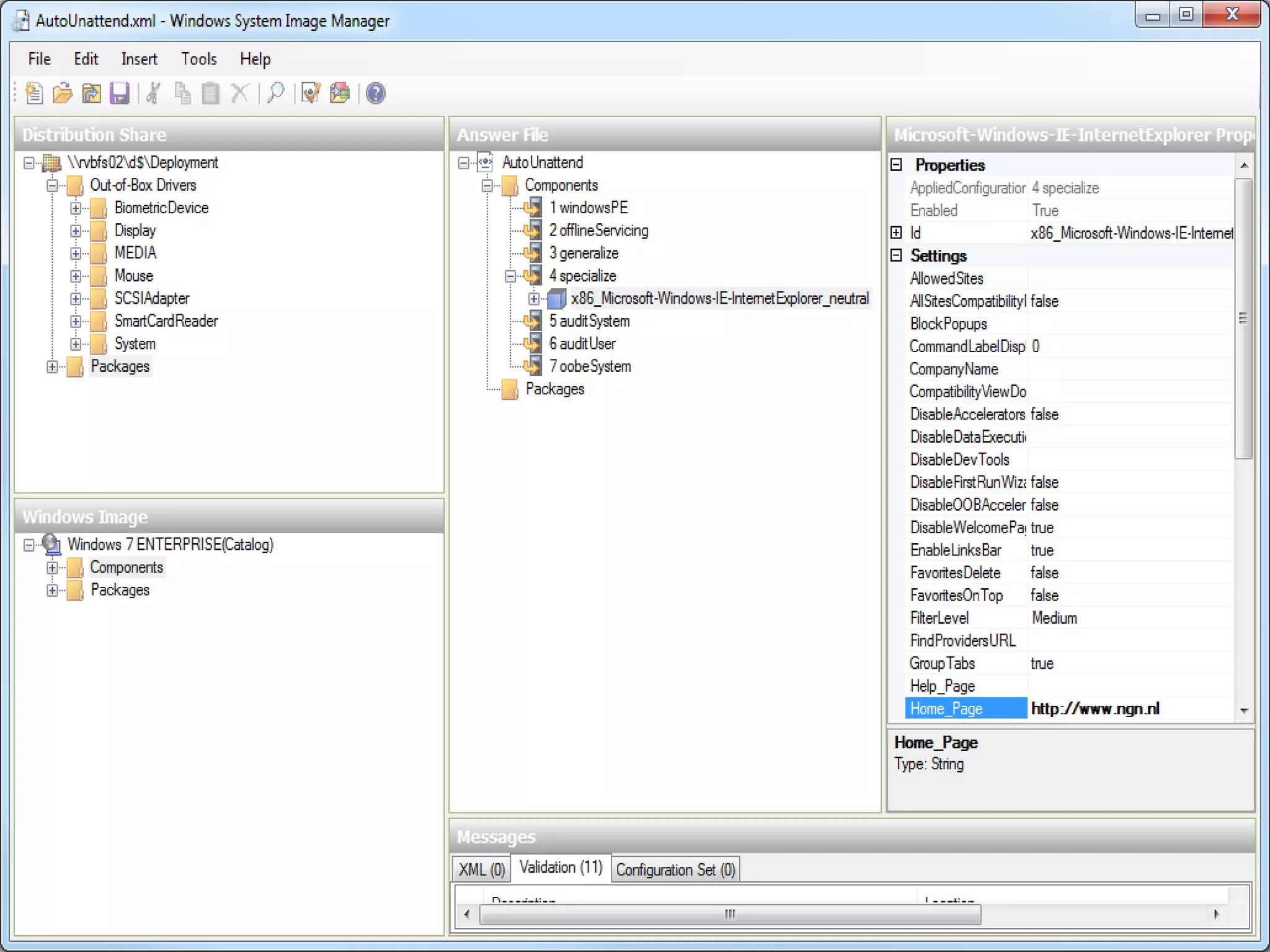Open Help with the blue question icon
The height and width of the screenshot is (952, 1270).
(376, 94)
